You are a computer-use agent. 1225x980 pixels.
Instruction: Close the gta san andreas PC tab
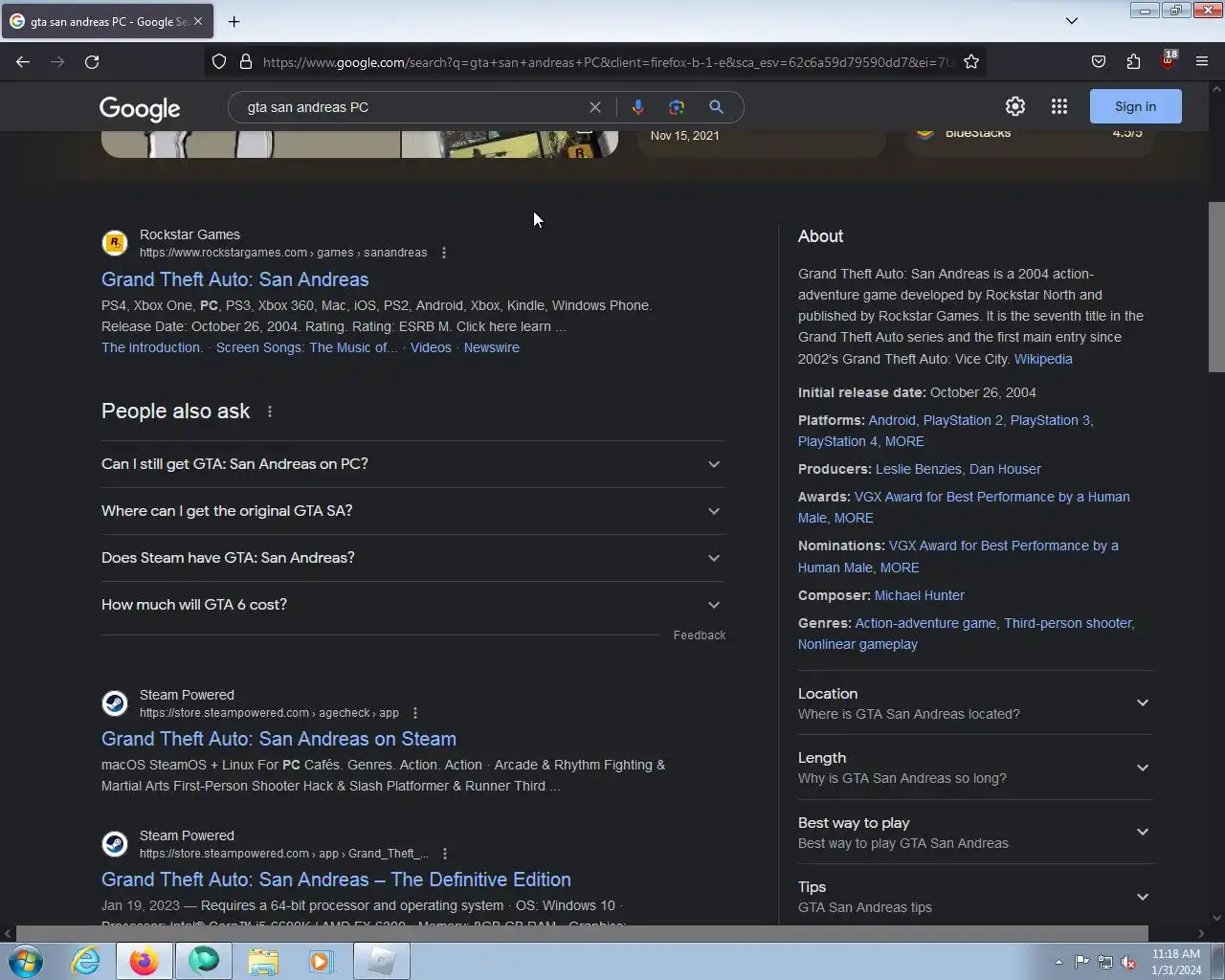(198, 21)
